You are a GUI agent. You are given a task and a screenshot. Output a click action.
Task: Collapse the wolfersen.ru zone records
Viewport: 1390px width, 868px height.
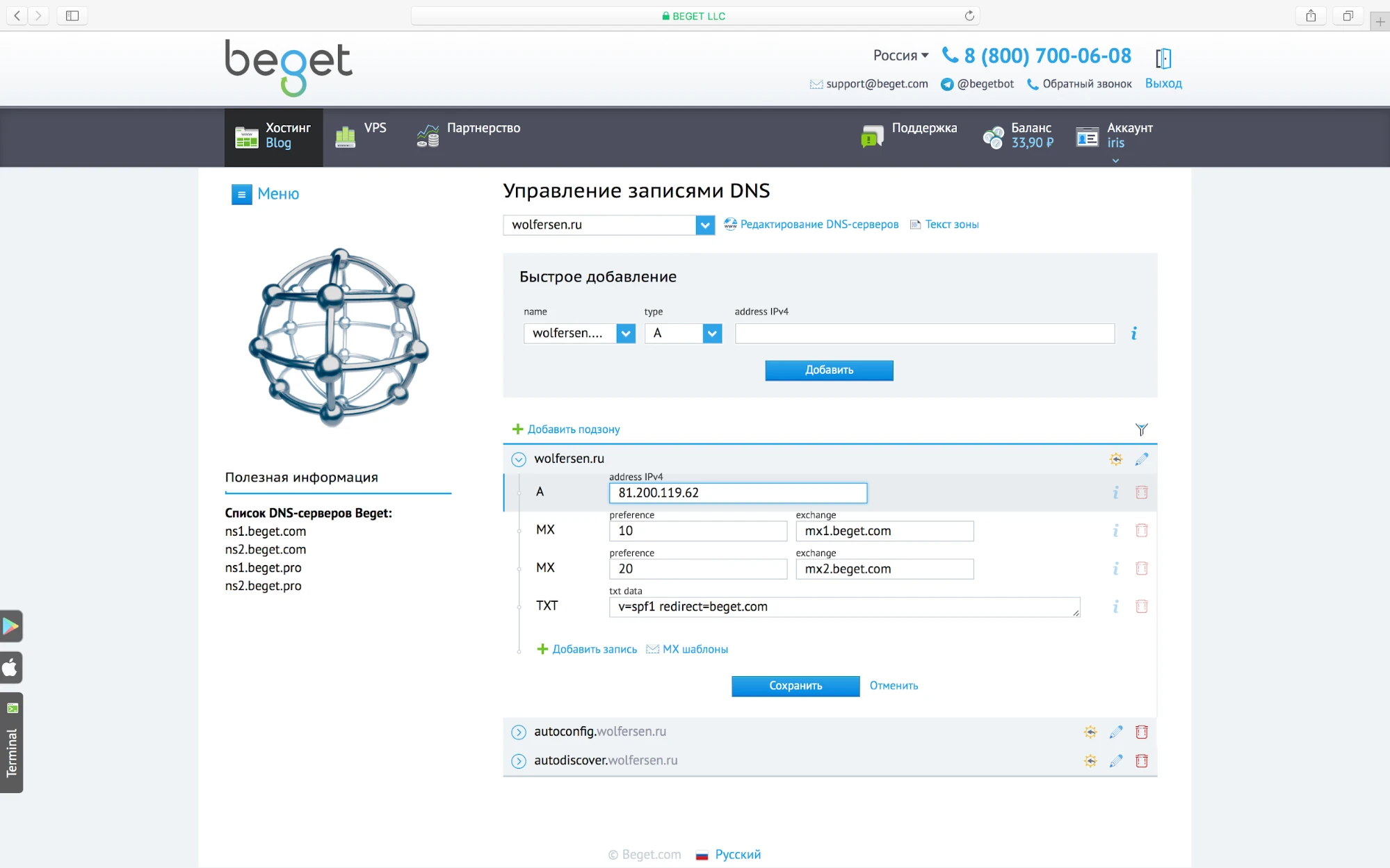point(519,459)
